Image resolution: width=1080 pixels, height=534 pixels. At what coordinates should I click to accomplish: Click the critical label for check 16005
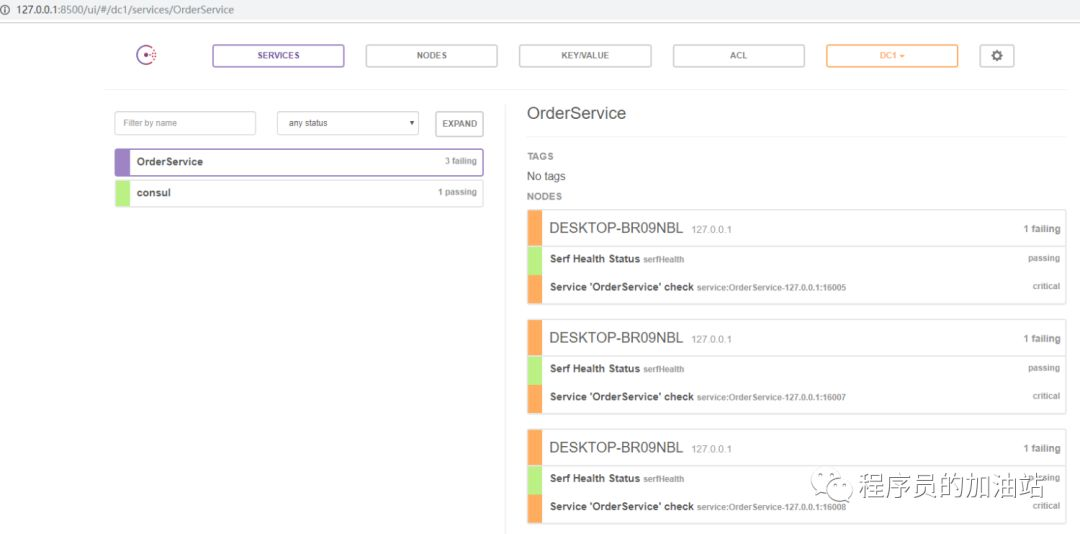[x=1046, y=286]
